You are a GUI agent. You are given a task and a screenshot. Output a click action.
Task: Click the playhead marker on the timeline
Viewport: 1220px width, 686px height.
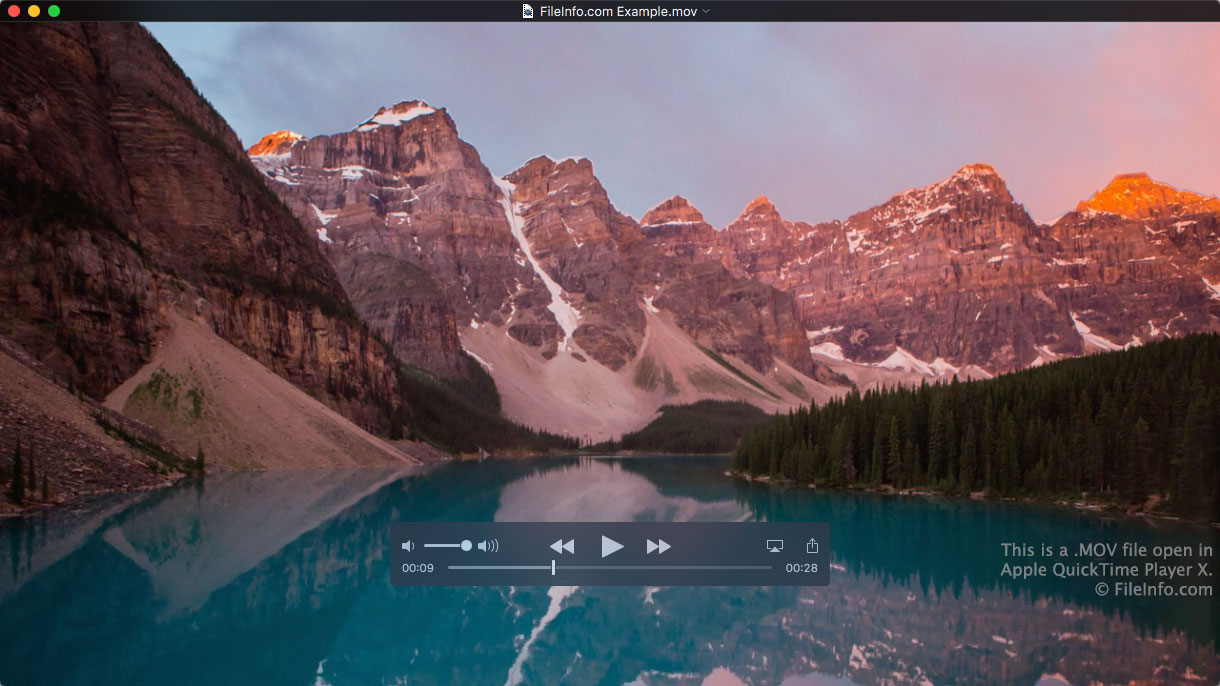[553, 567]
